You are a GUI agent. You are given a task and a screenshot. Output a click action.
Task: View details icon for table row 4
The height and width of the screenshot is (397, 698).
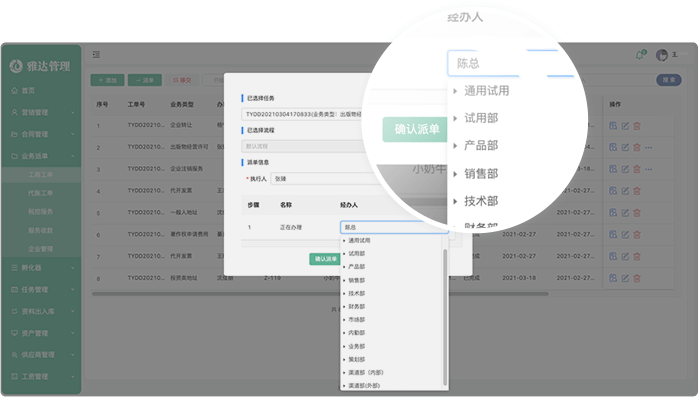coord(613,191)
